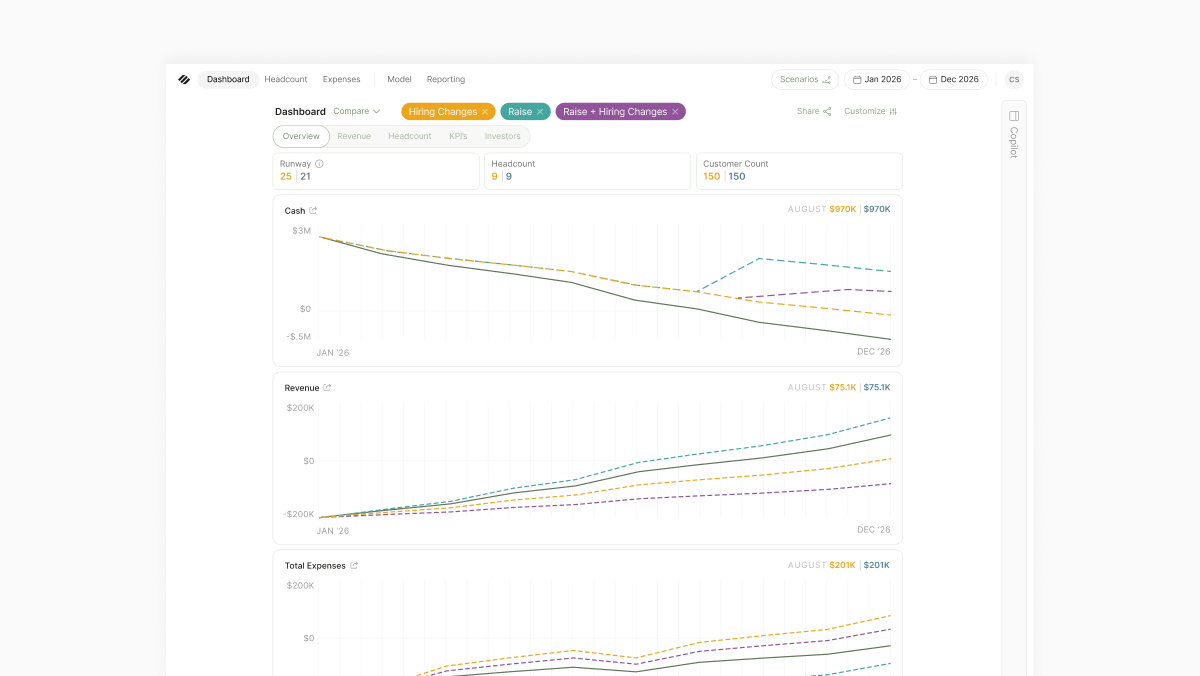Open the Scenarios button
Screen dimensions: 1200x676
(x=805, y=80)
